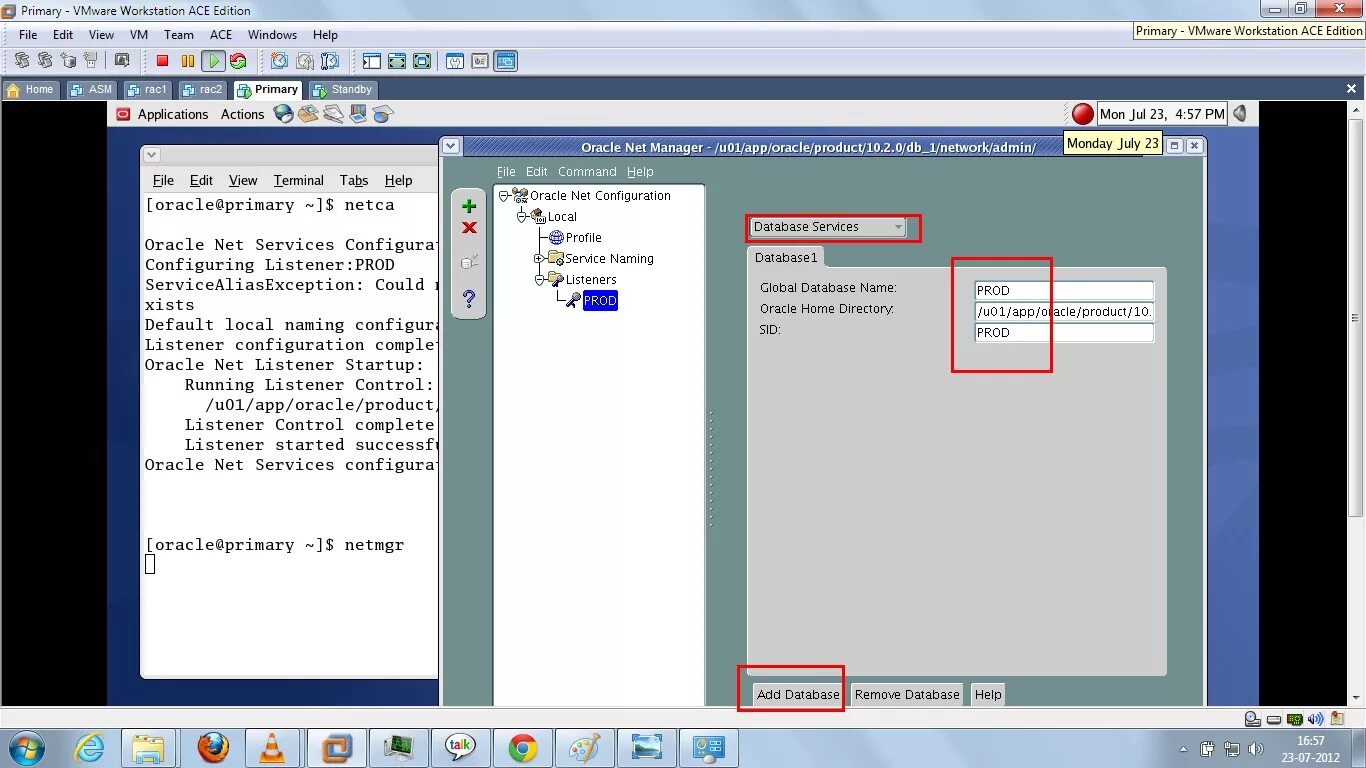Open the Actions menu in GNOME panel

point(242,114)
